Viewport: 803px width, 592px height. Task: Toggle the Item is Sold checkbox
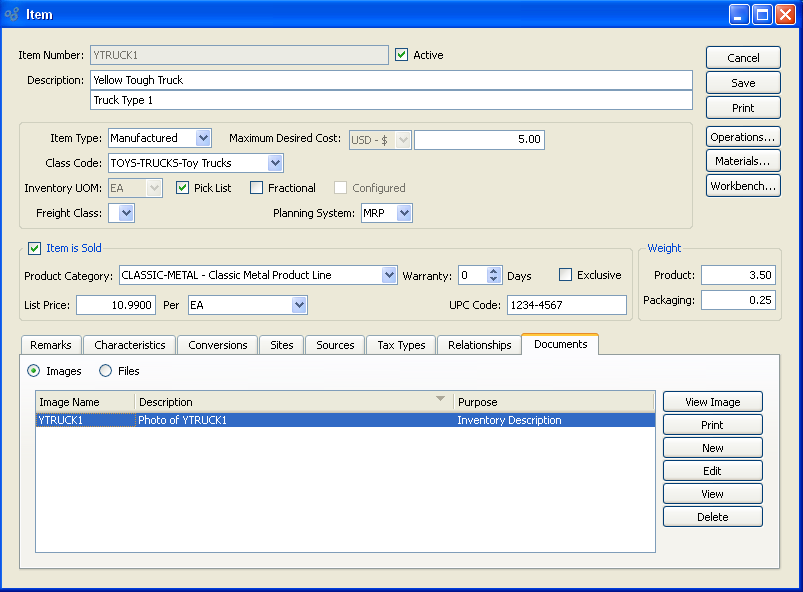pyautogui.click(x=34, y=248)
